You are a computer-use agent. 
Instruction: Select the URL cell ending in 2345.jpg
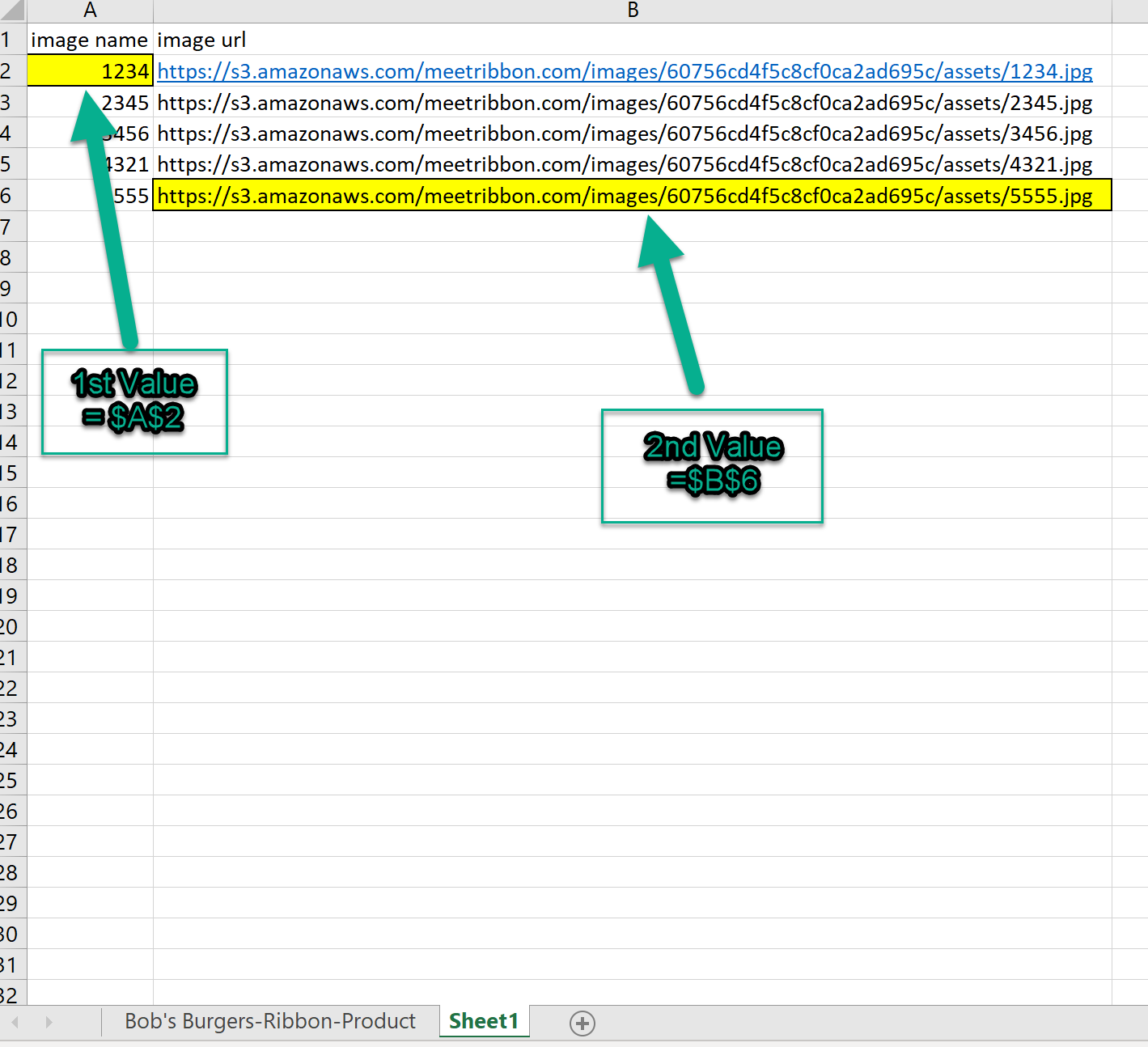coord(624,103)
